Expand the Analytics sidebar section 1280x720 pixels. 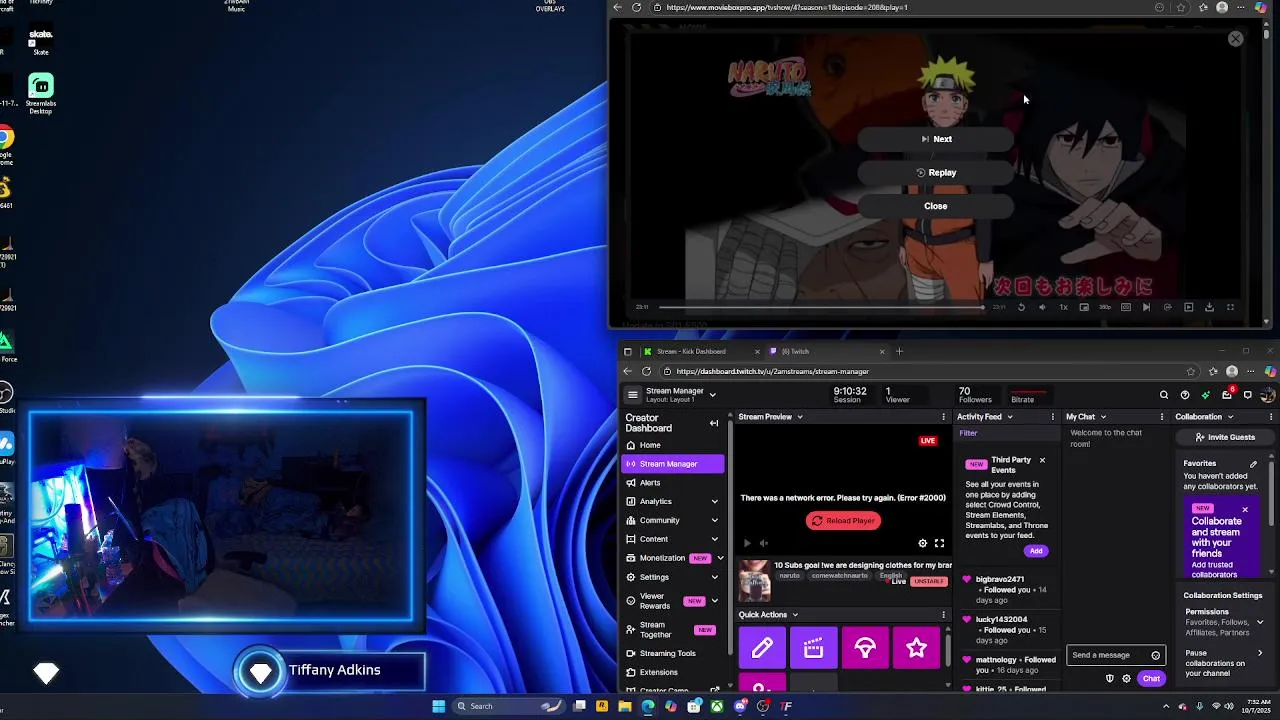(714, 502)
